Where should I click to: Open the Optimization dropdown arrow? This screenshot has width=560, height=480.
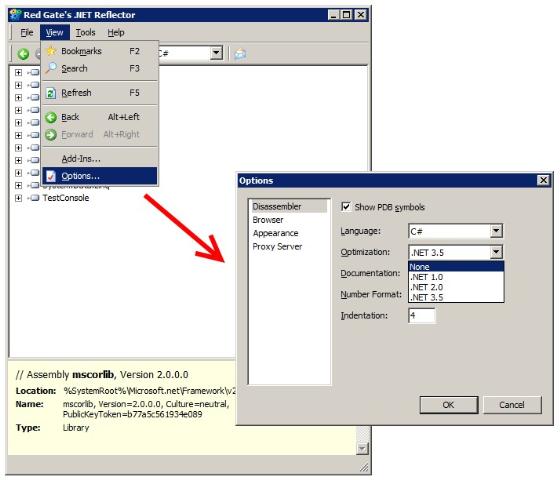(x=496, y=252)
